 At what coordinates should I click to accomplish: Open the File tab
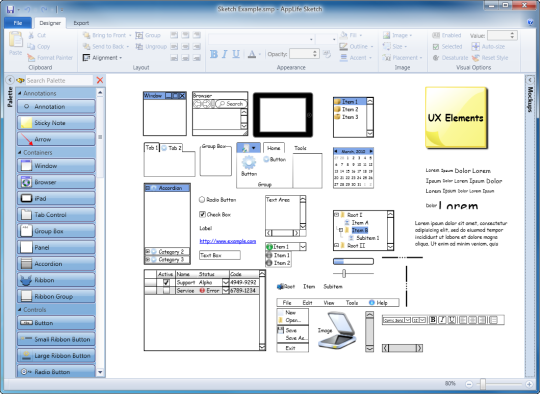coord(18,23)
